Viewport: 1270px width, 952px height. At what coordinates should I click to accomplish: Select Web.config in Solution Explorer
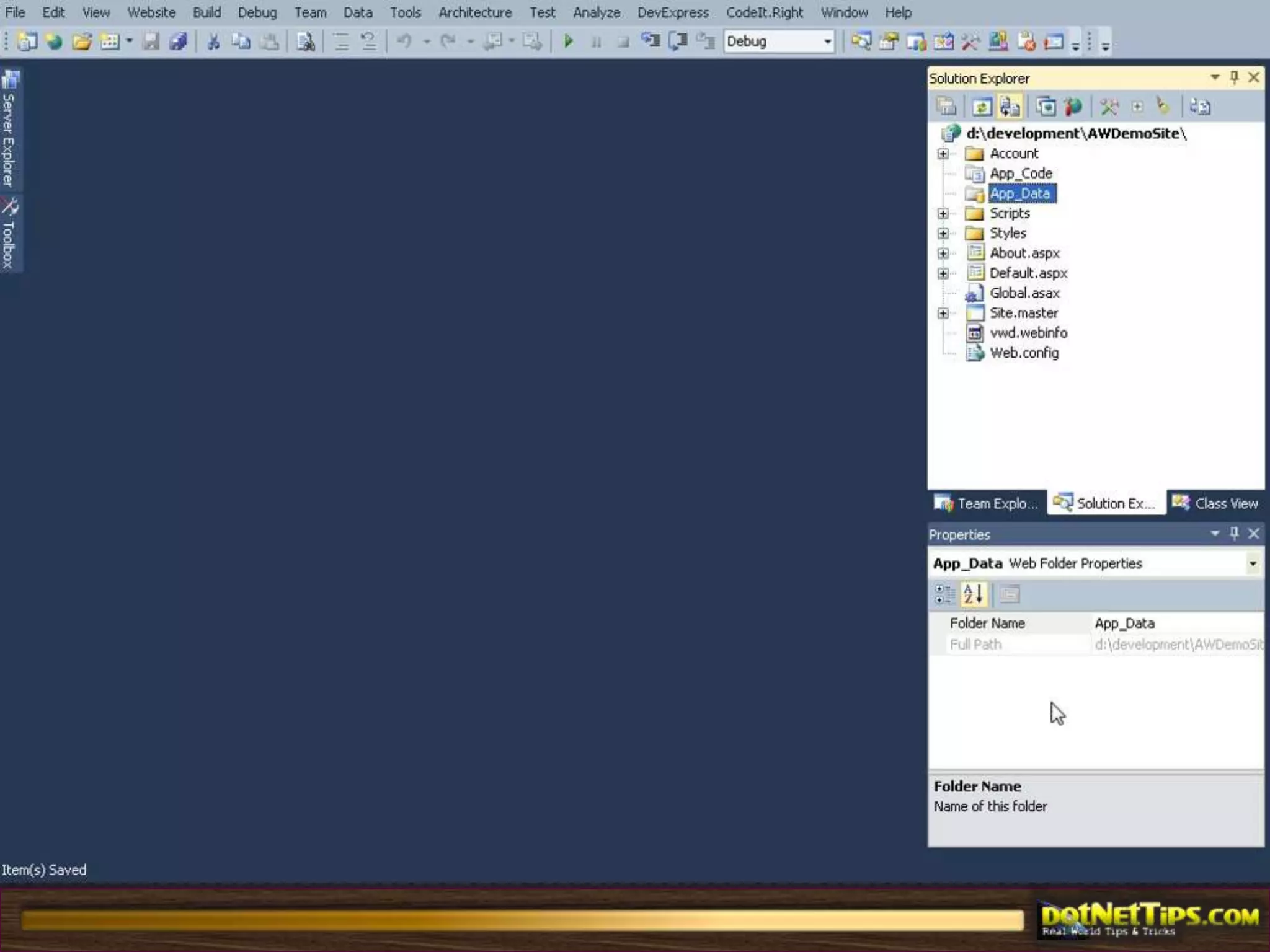(x=1024, y=353)
